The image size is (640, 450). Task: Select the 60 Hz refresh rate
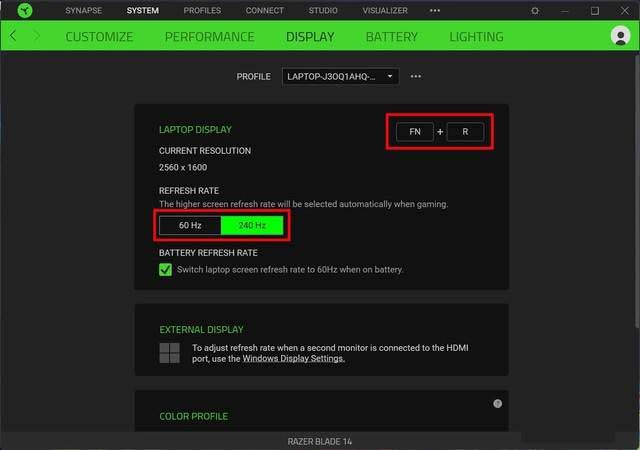coord(190,225)
